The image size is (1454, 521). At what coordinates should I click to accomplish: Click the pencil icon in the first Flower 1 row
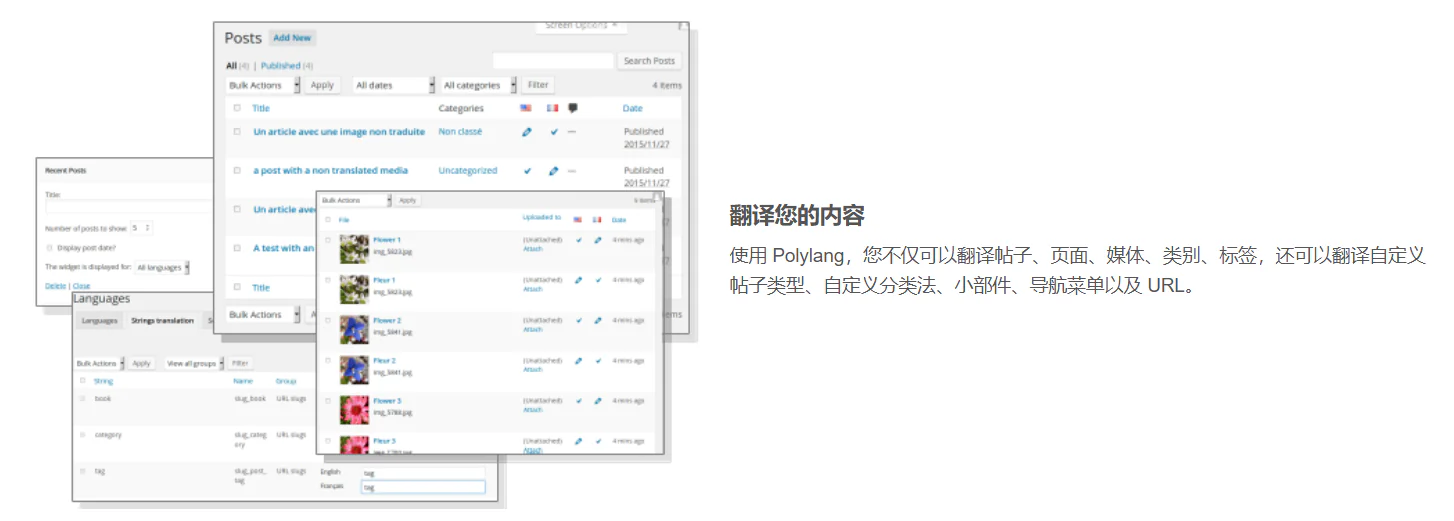[598, 240]
